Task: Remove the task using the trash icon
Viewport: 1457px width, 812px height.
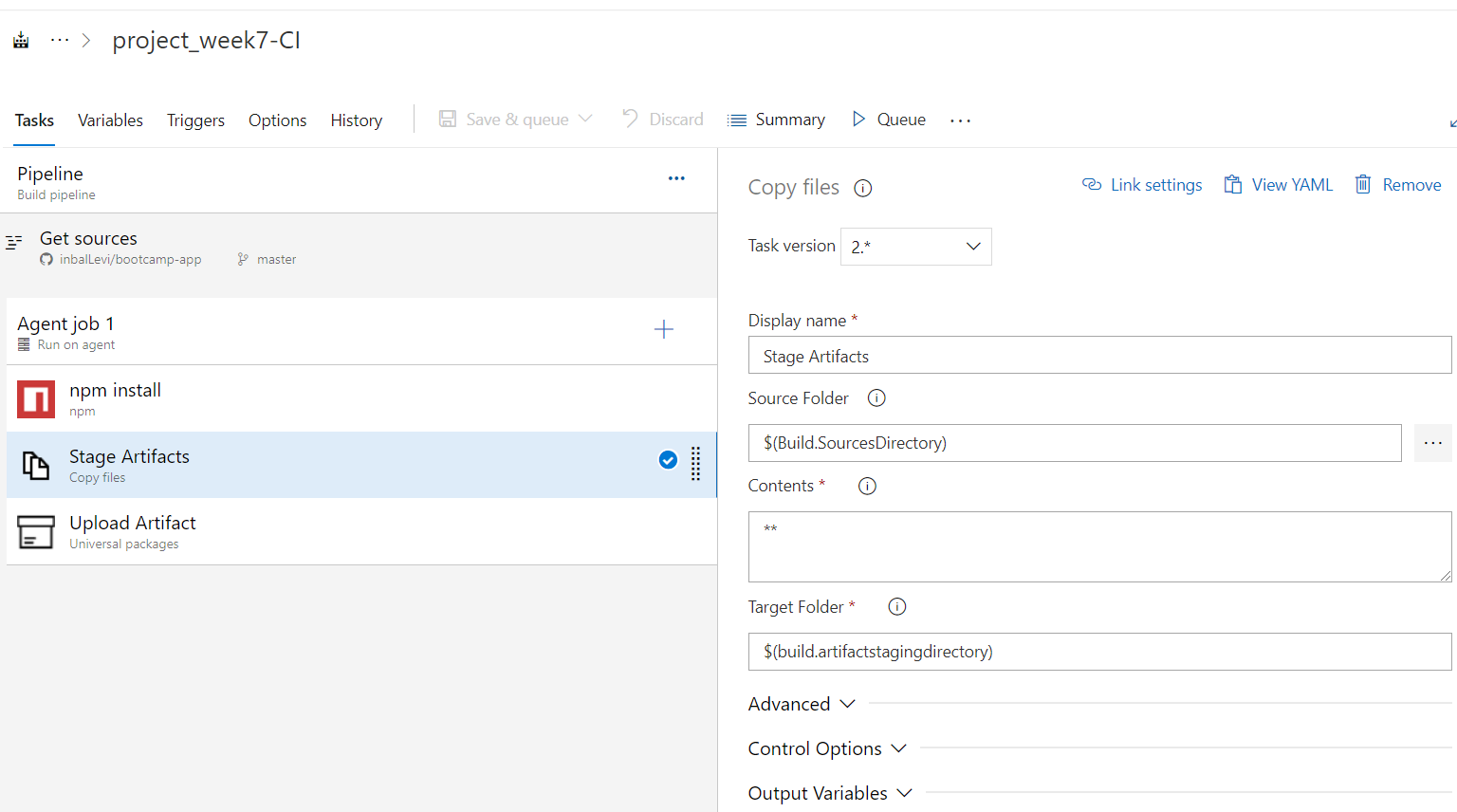Action: (x=1363, y=184)
